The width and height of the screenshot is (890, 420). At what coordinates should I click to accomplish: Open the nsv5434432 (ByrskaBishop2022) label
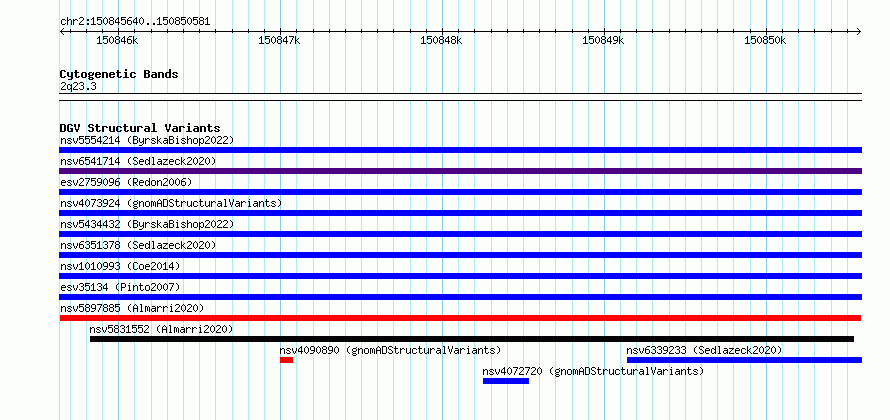point(147,224)
